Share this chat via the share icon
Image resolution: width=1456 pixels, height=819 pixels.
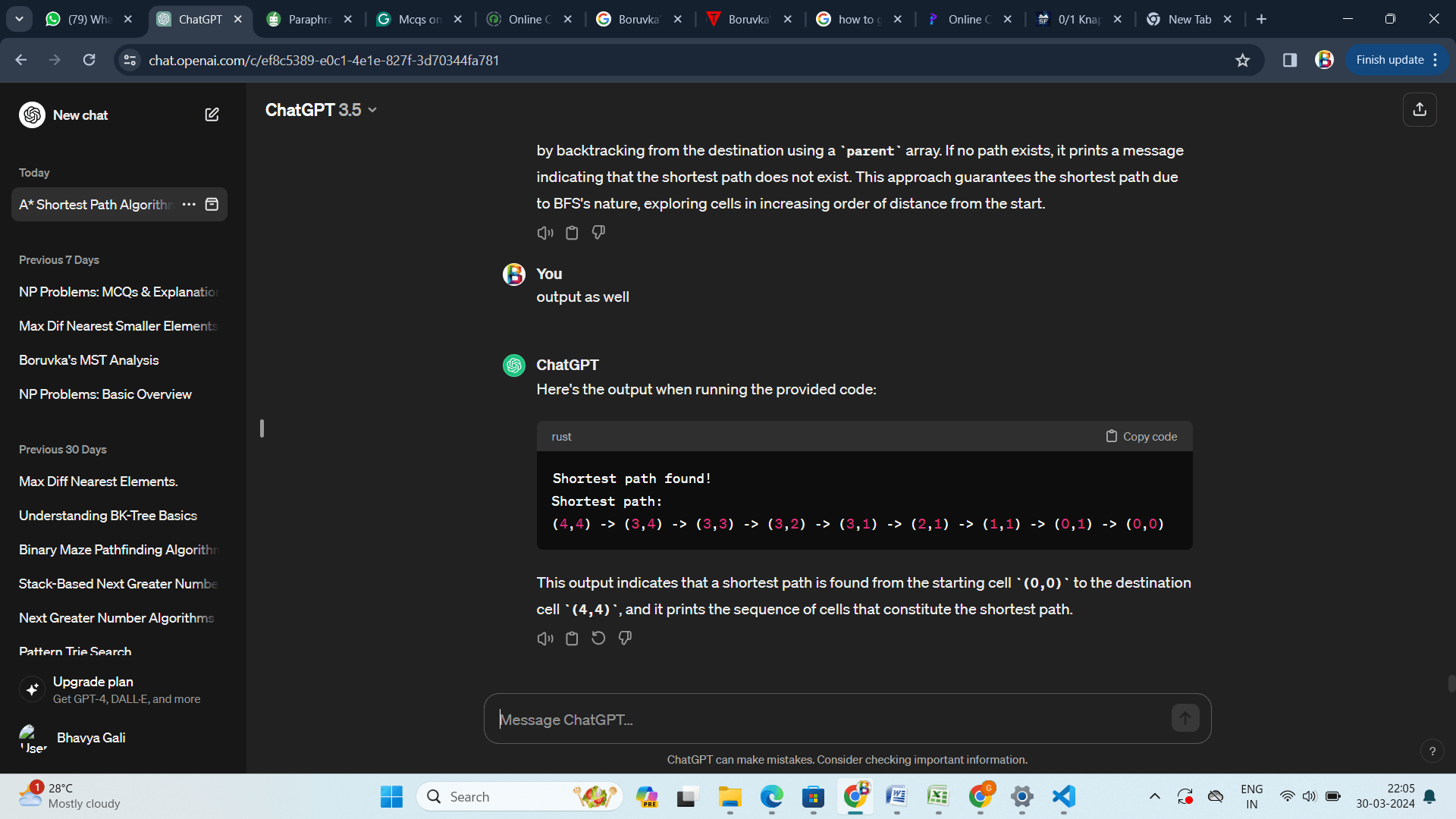point(1420,109)
